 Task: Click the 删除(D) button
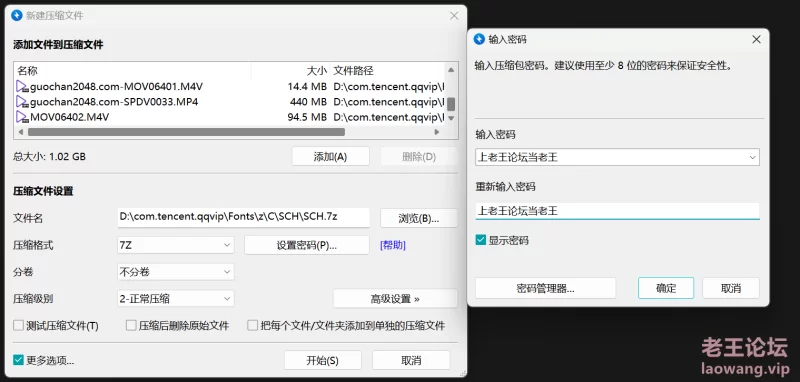pyautogui.click(x=418, y=157)
